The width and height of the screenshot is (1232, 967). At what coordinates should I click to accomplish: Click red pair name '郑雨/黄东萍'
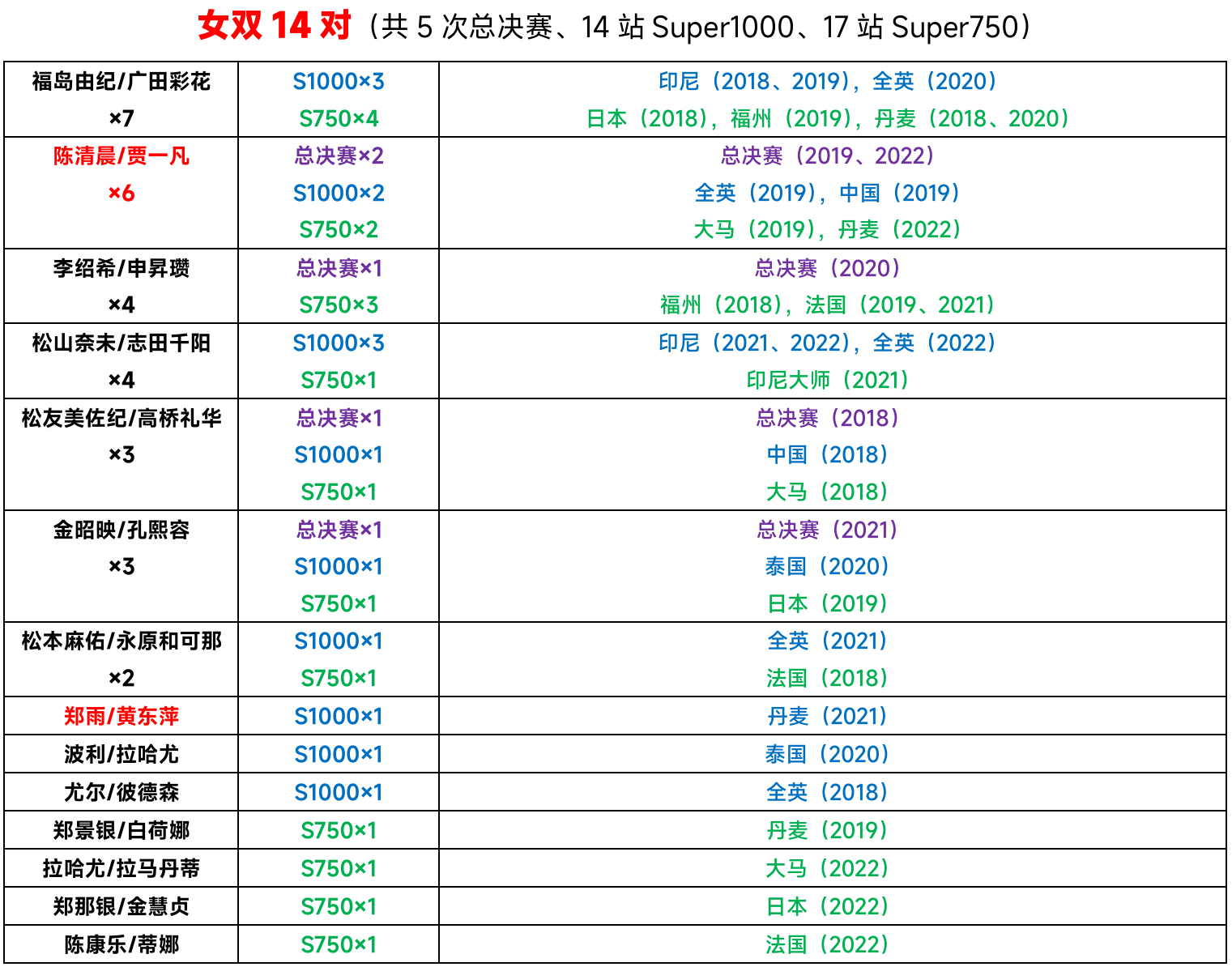coord(121,716)
